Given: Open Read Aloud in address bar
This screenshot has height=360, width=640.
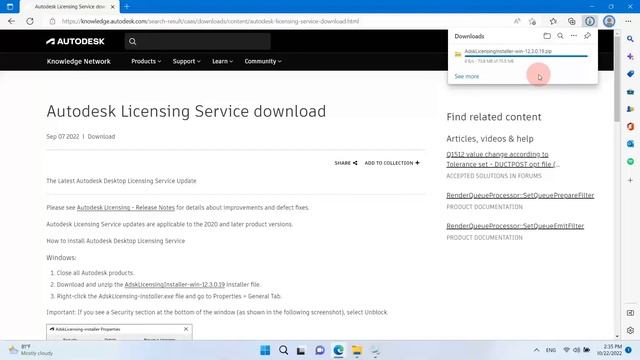Looking at the screenshot, I should point(517,21).
